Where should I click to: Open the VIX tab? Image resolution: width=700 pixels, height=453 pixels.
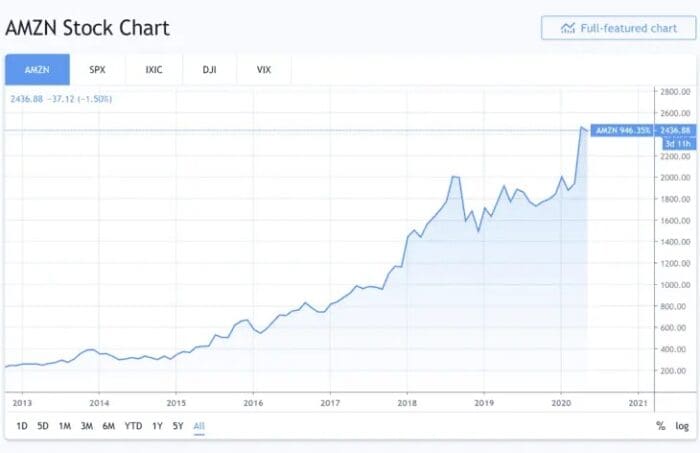point(264,70)
